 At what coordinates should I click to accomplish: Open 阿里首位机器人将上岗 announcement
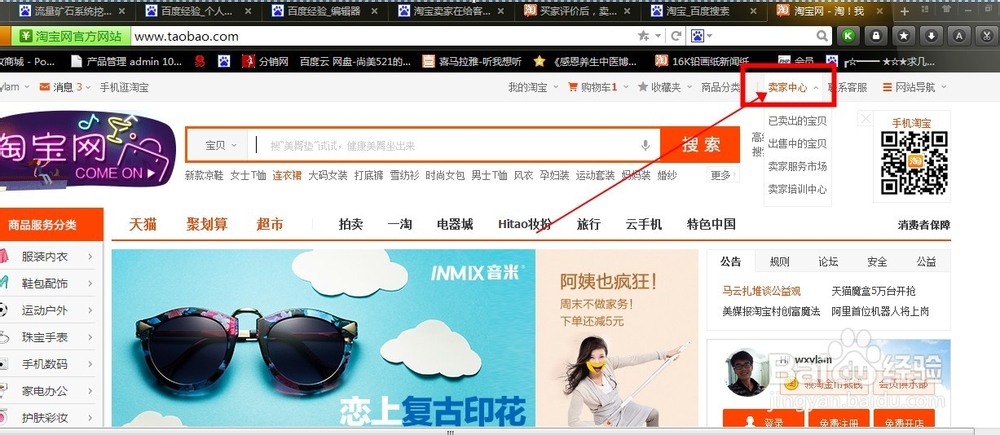click(x=880, y=312)
